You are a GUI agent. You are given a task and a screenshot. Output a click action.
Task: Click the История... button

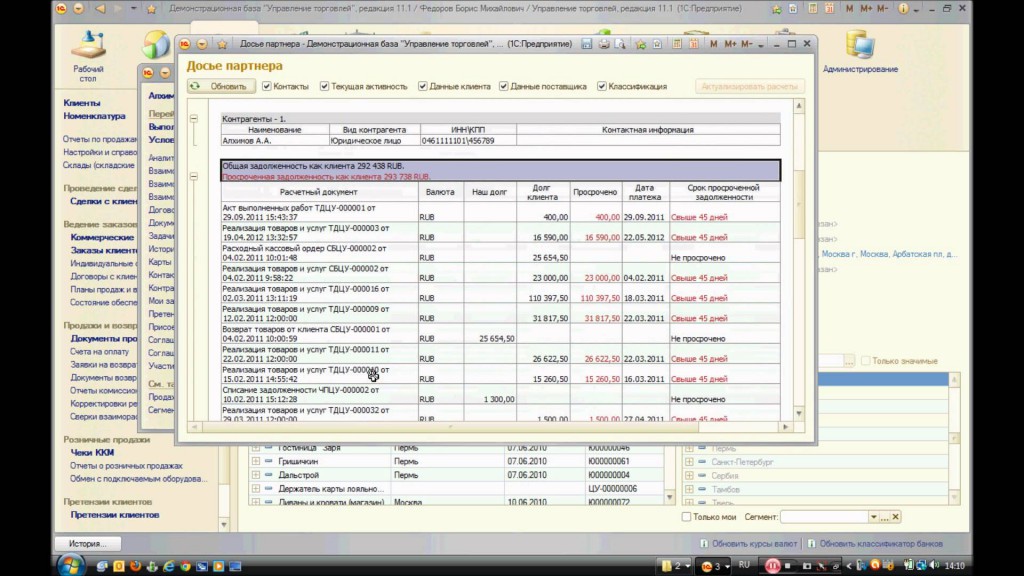point(88,543)
